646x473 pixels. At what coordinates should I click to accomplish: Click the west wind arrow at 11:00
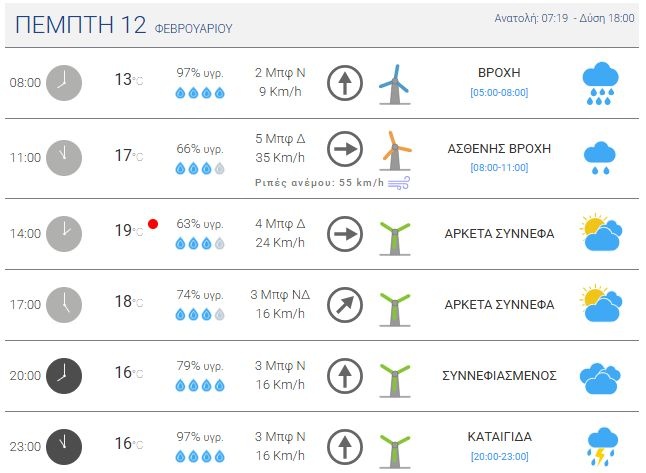coord(345,149)
